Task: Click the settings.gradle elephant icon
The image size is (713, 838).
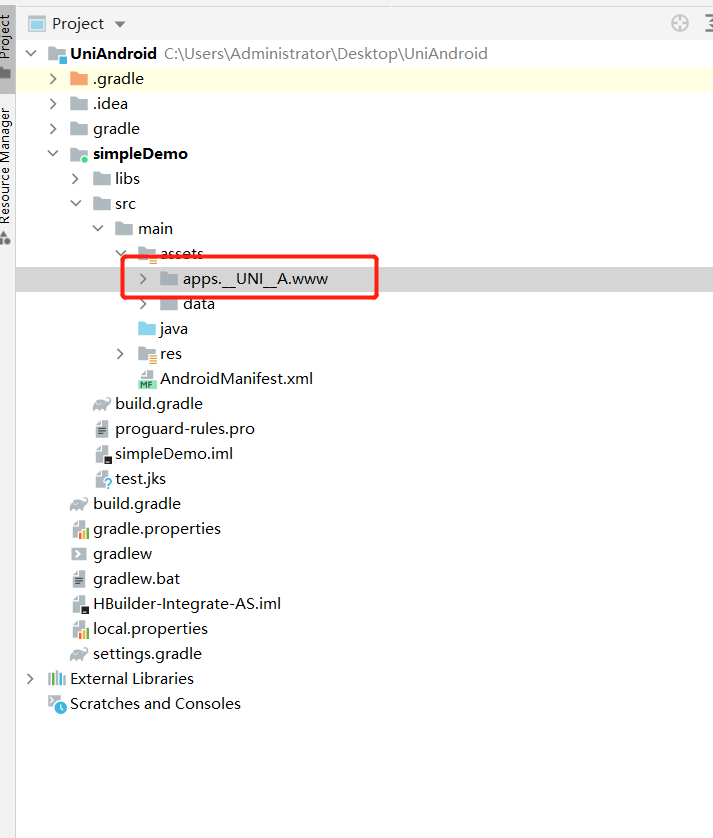Action: tap(79, 654)
